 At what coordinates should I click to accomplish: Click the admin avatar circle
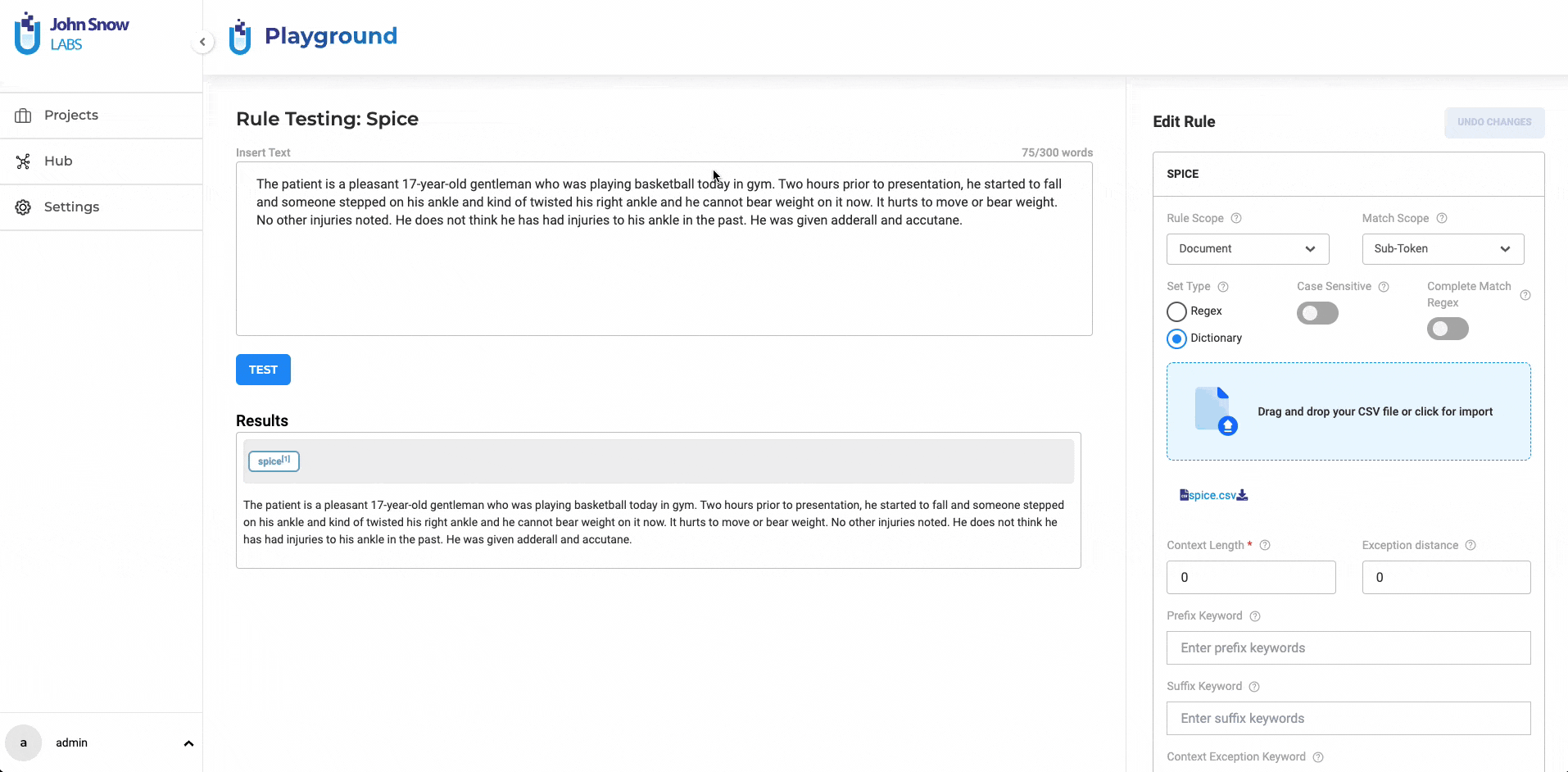tap(23, 743)
